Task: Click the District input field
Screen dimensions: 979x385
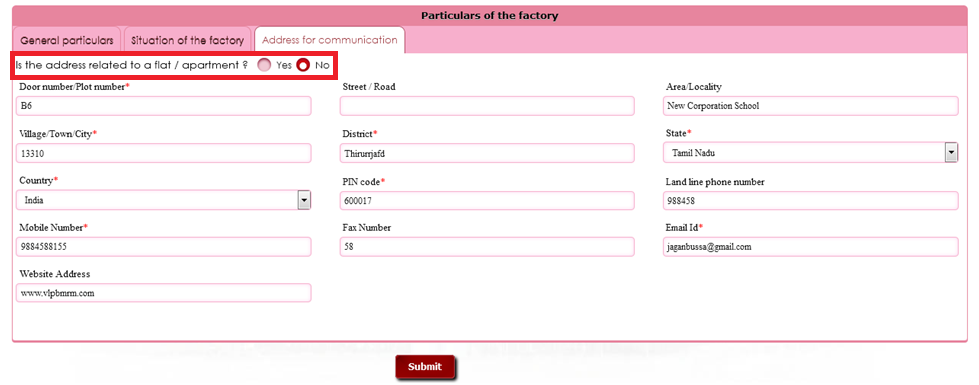Action: pos(487,153)
